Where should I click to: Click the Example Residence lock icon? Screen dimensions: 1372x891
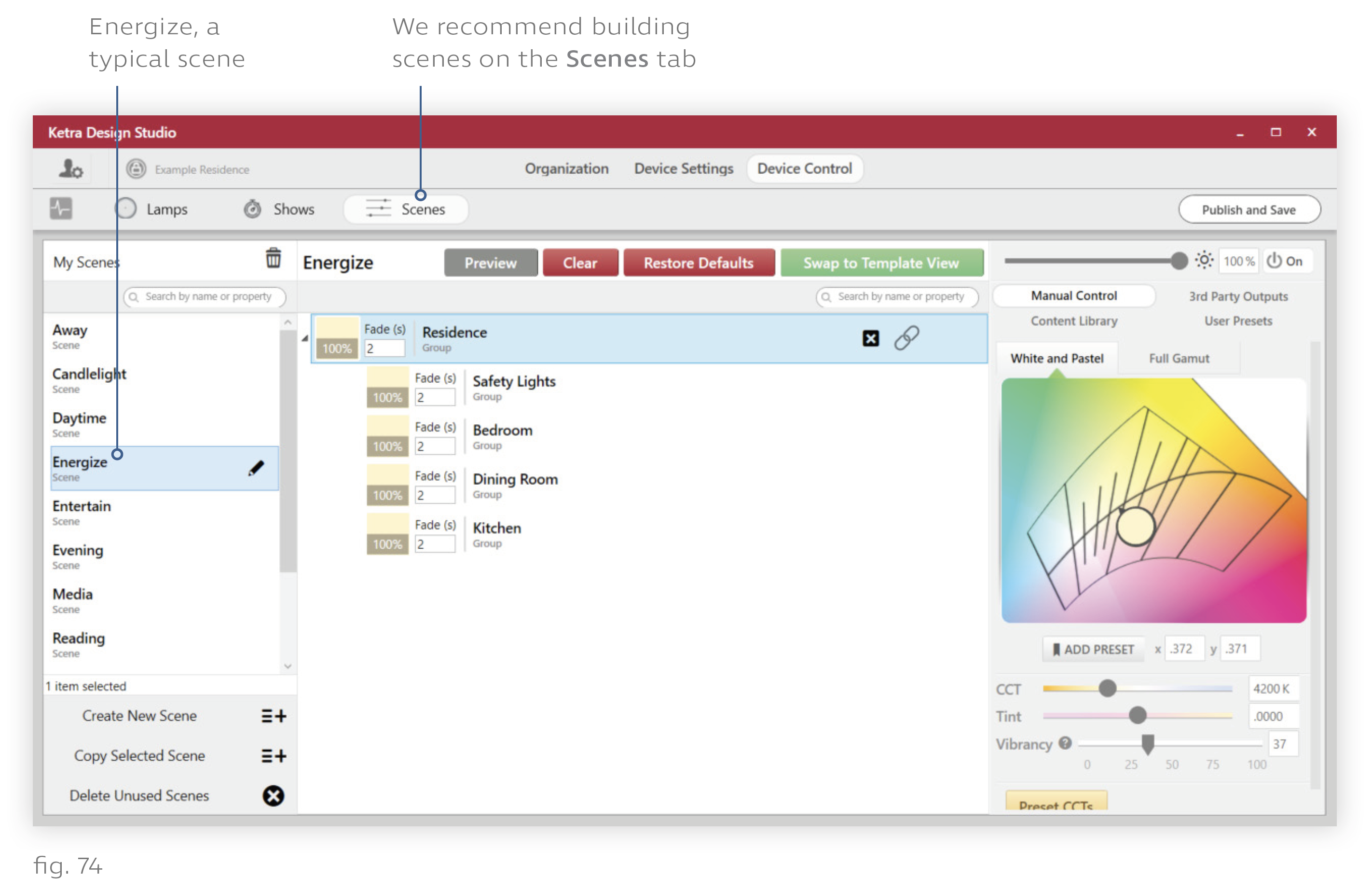(136, 169)
